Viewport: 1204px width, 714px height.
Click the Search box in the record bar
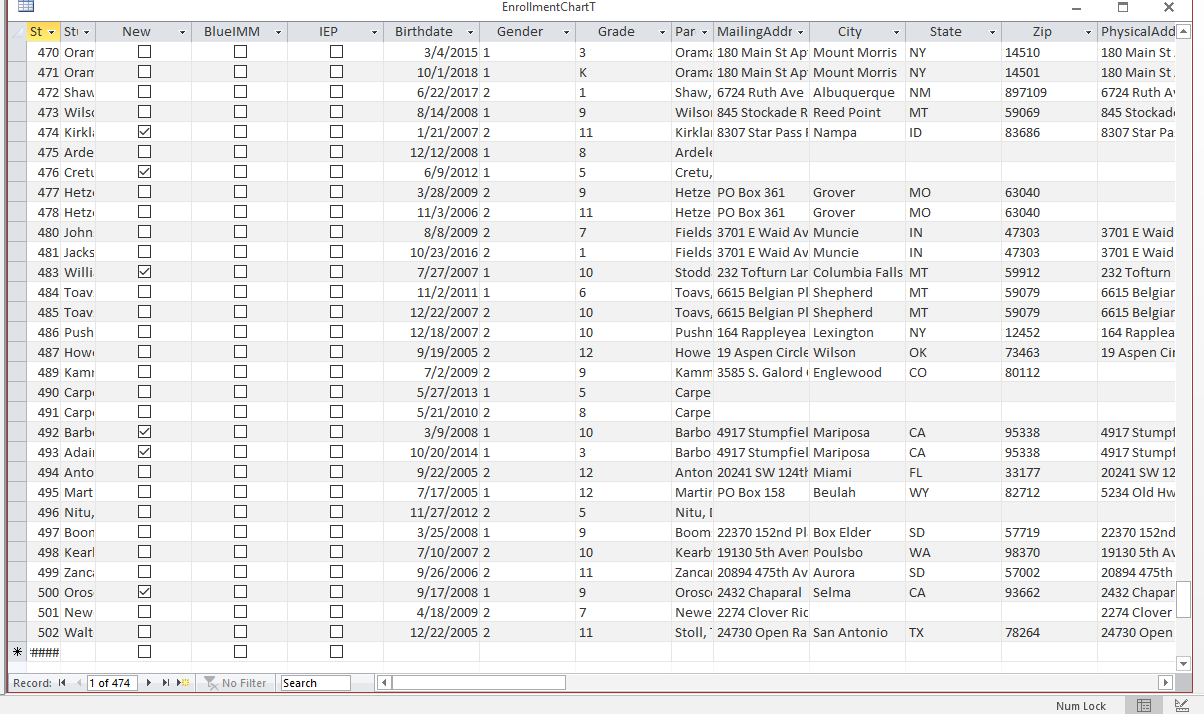tap(315, 683)
